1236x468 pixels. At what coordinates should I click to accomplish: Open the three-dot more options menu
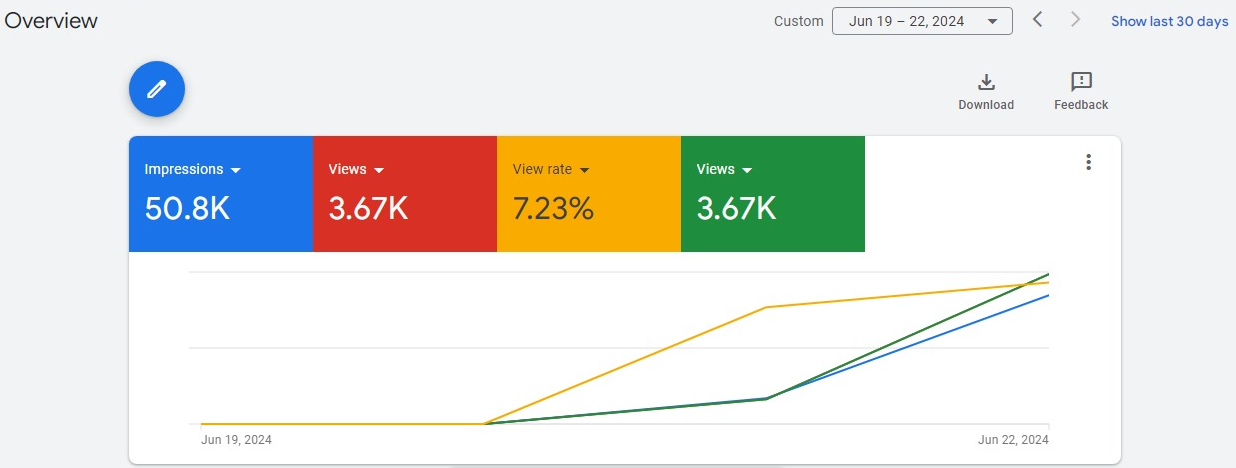[1089, 162]
